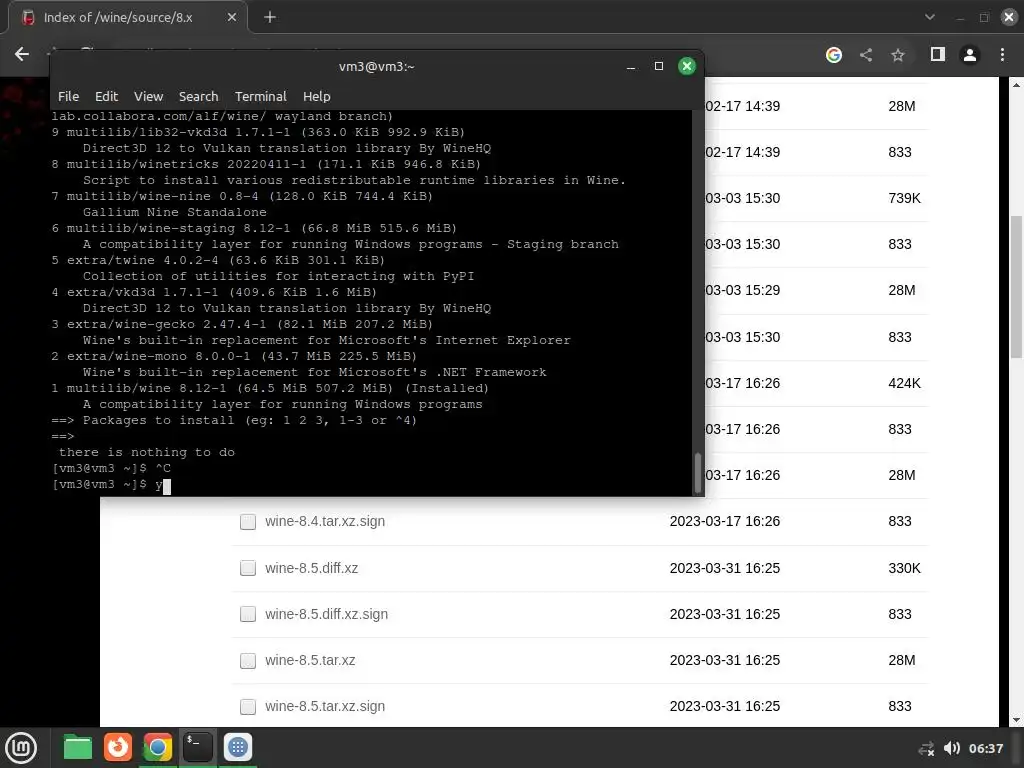This screenshot has width=1024, height=768.
Task: Click the terminal prompt line with 'y'
Action: click(x=111, y=485)
